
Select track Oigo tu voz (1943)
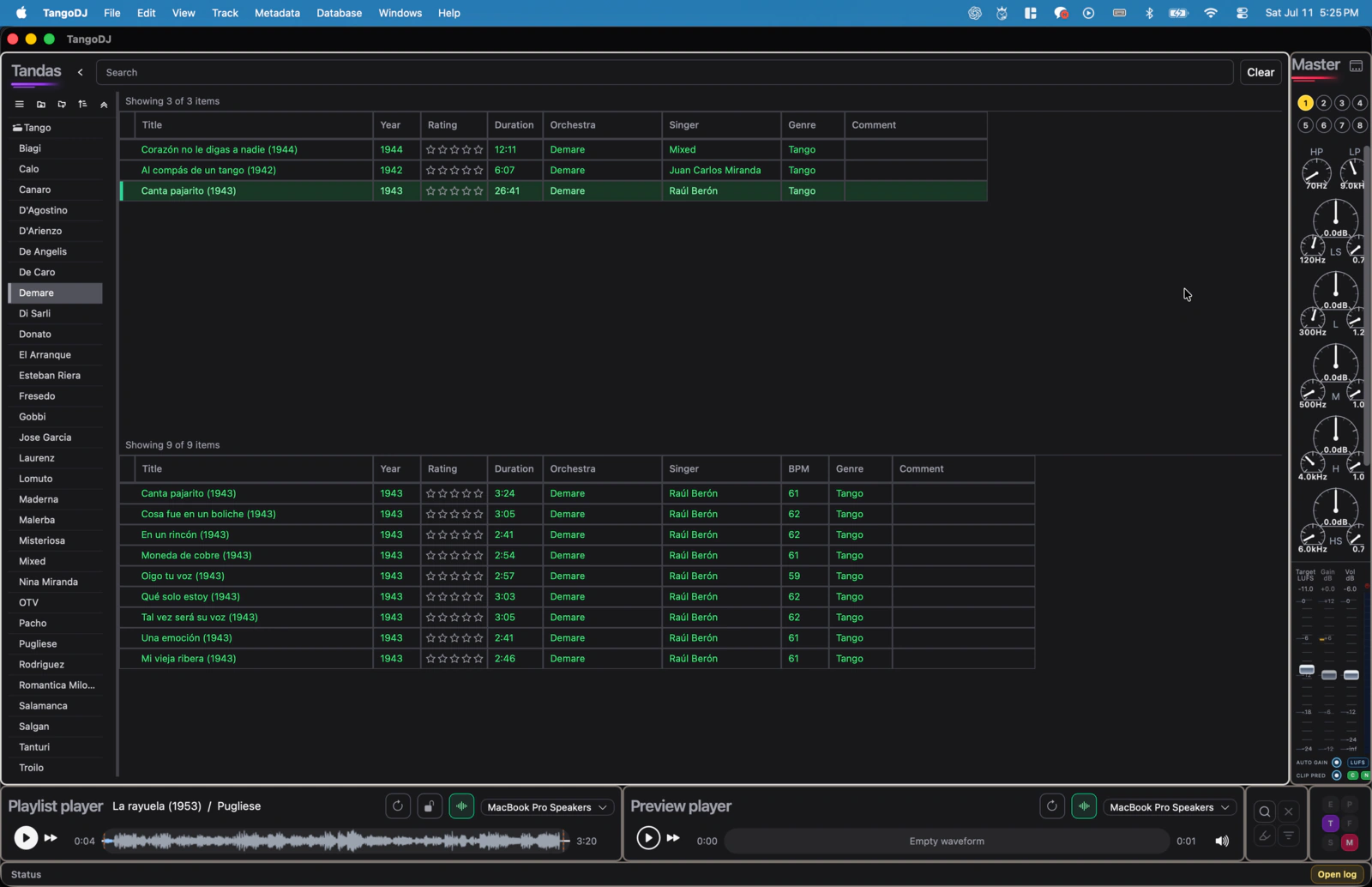pyautogui.click(x=577, y=576)
